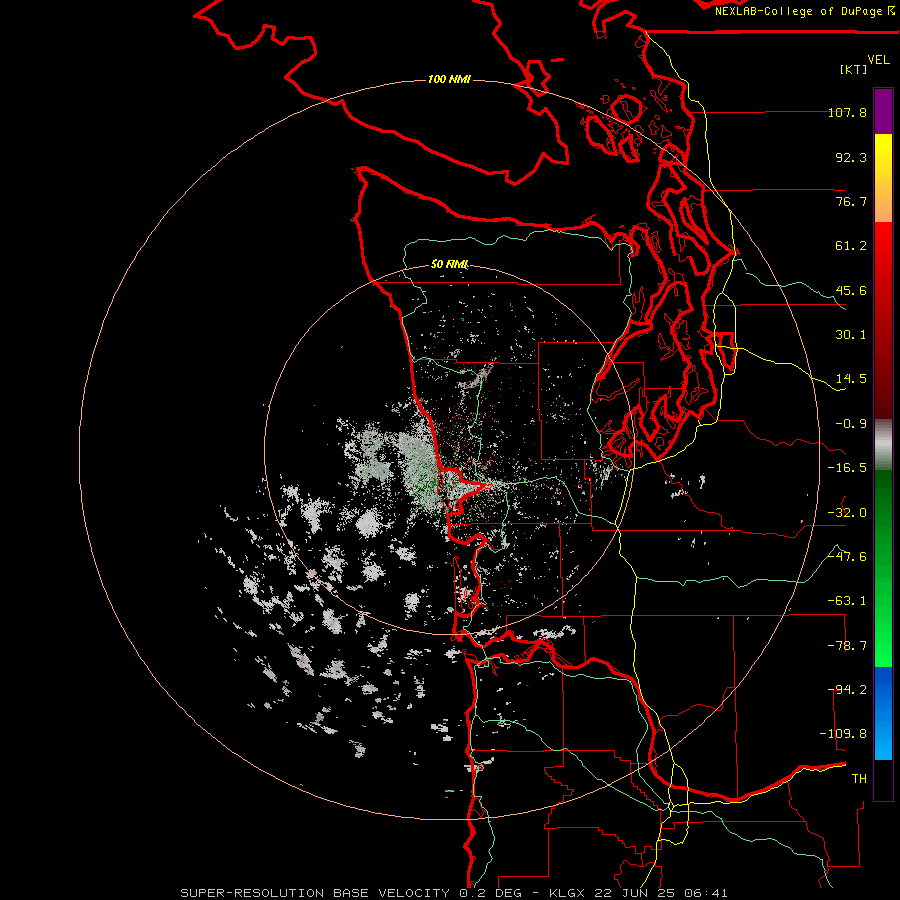The width and height of the screenshot is (900, 900).
Task: Click the -109.8 legend value
Action: [x=843, y=734]
